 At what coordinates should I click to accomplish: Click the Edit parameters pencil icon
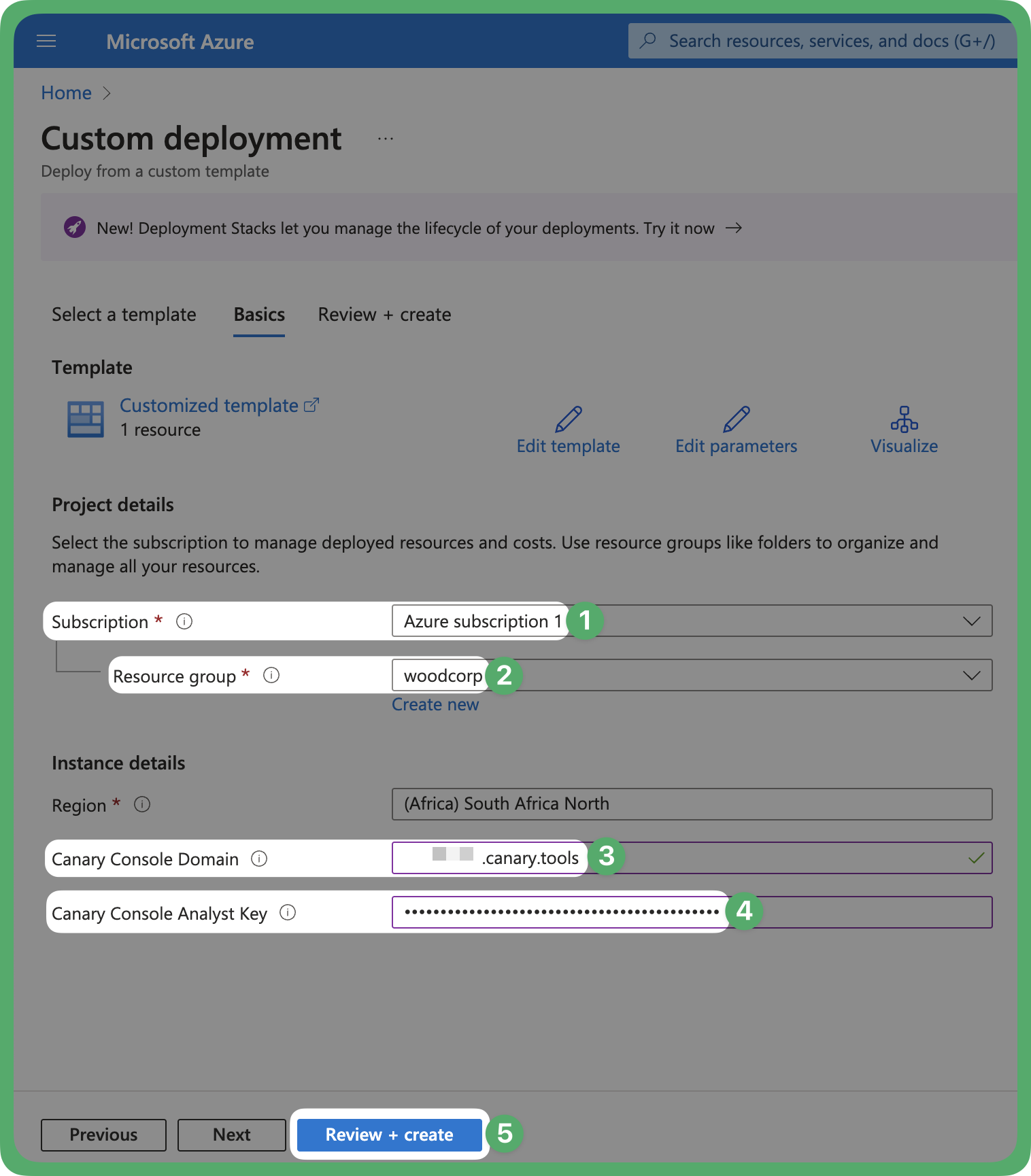(x=737, y=419)
